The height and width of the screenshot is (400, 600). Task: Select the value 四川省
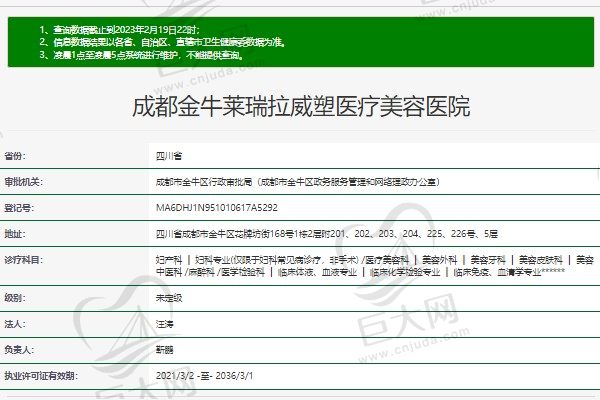pos(169,156)
